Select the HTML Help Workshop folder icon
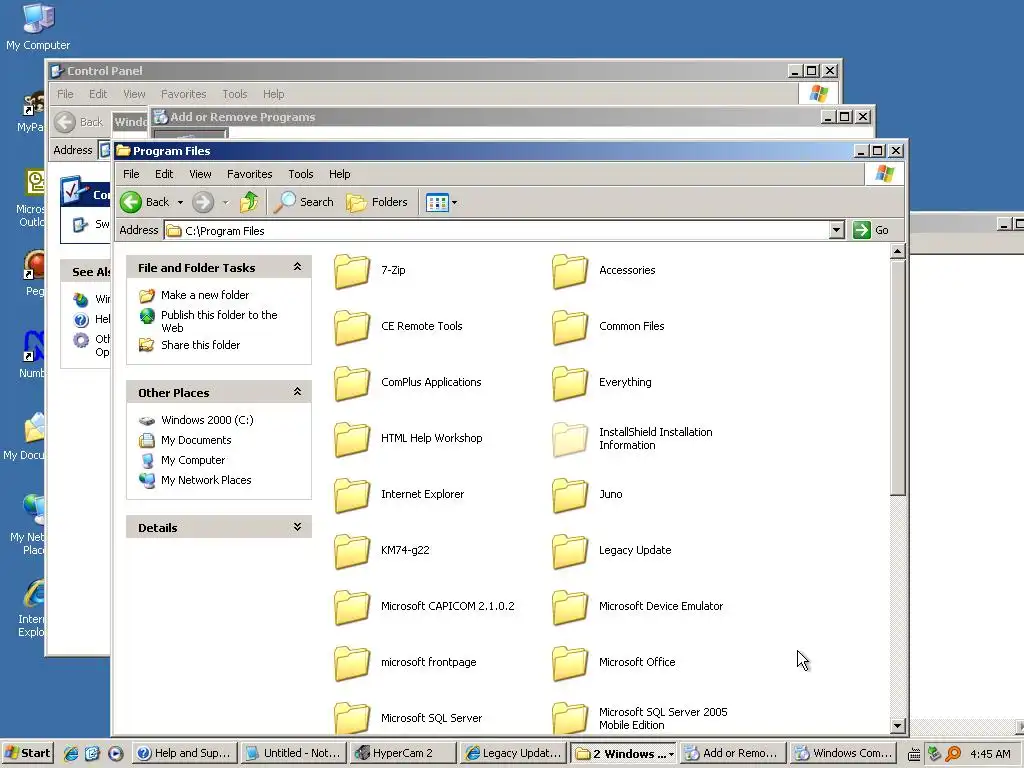The height and width of the screenshot is (768, 1024). 352,439
